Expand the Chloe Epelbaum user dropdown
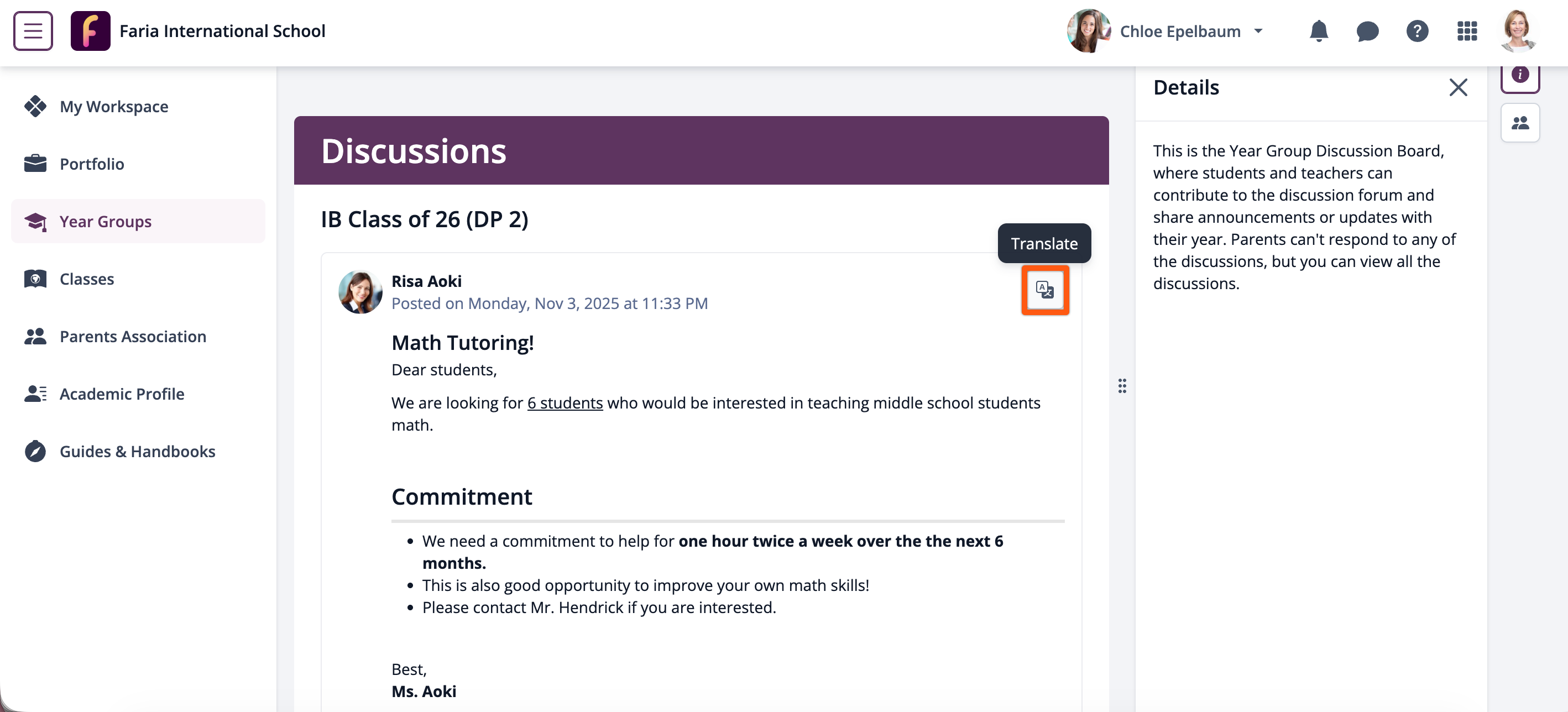This screenshot has width=1568, height=712. click(x=1258, y=31)
